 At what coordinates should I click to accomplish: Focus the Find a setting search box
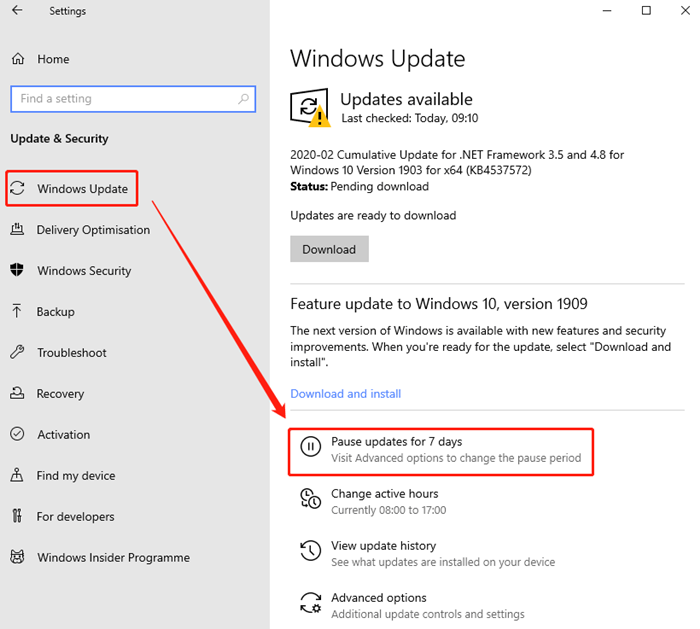point(133,99)
